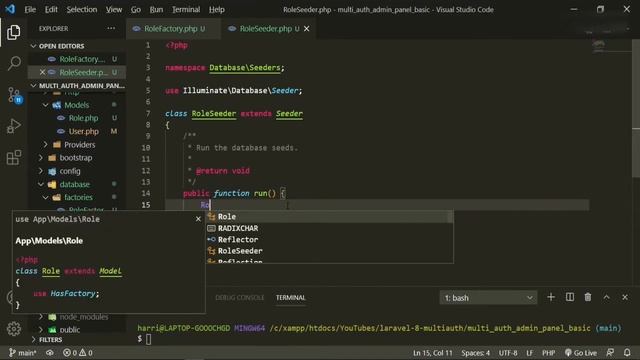The image size is (640, 360).
Task: Select the RADIXCHAR constant suggestion
Action: pos(329,228)
